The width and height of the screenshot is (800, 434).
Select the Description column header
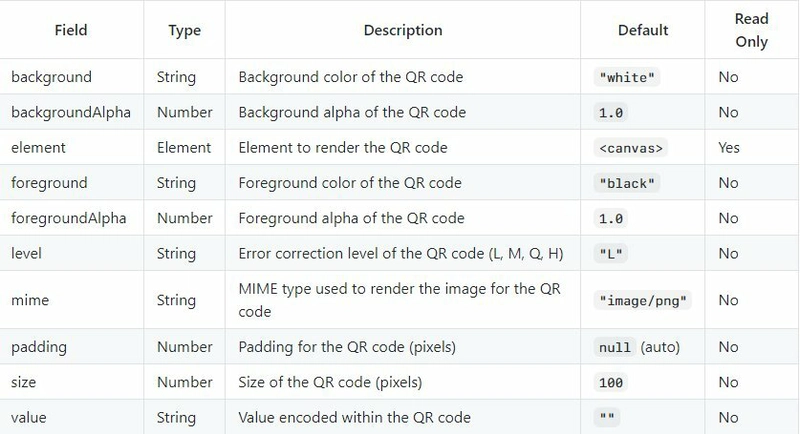[x=403, y=30]
